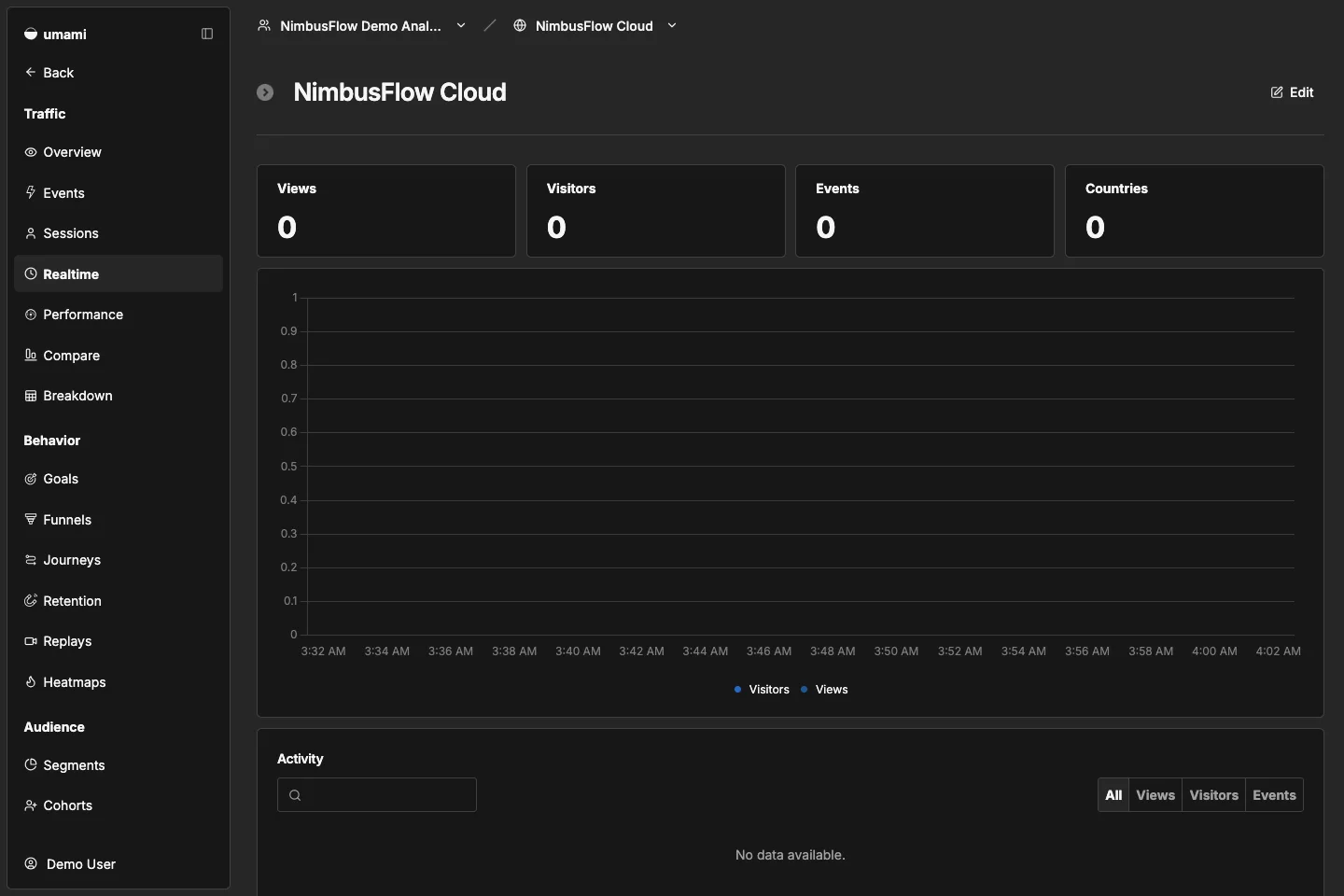Click the Demo User profile label
Image resolution: width=1344 pixels, height=896 pixels.
(x=81, y=864)
